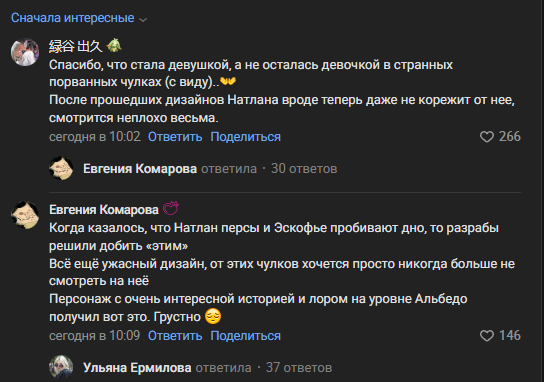Click the pink tomato status icon by Евгения Комарова

coord(171,209)
